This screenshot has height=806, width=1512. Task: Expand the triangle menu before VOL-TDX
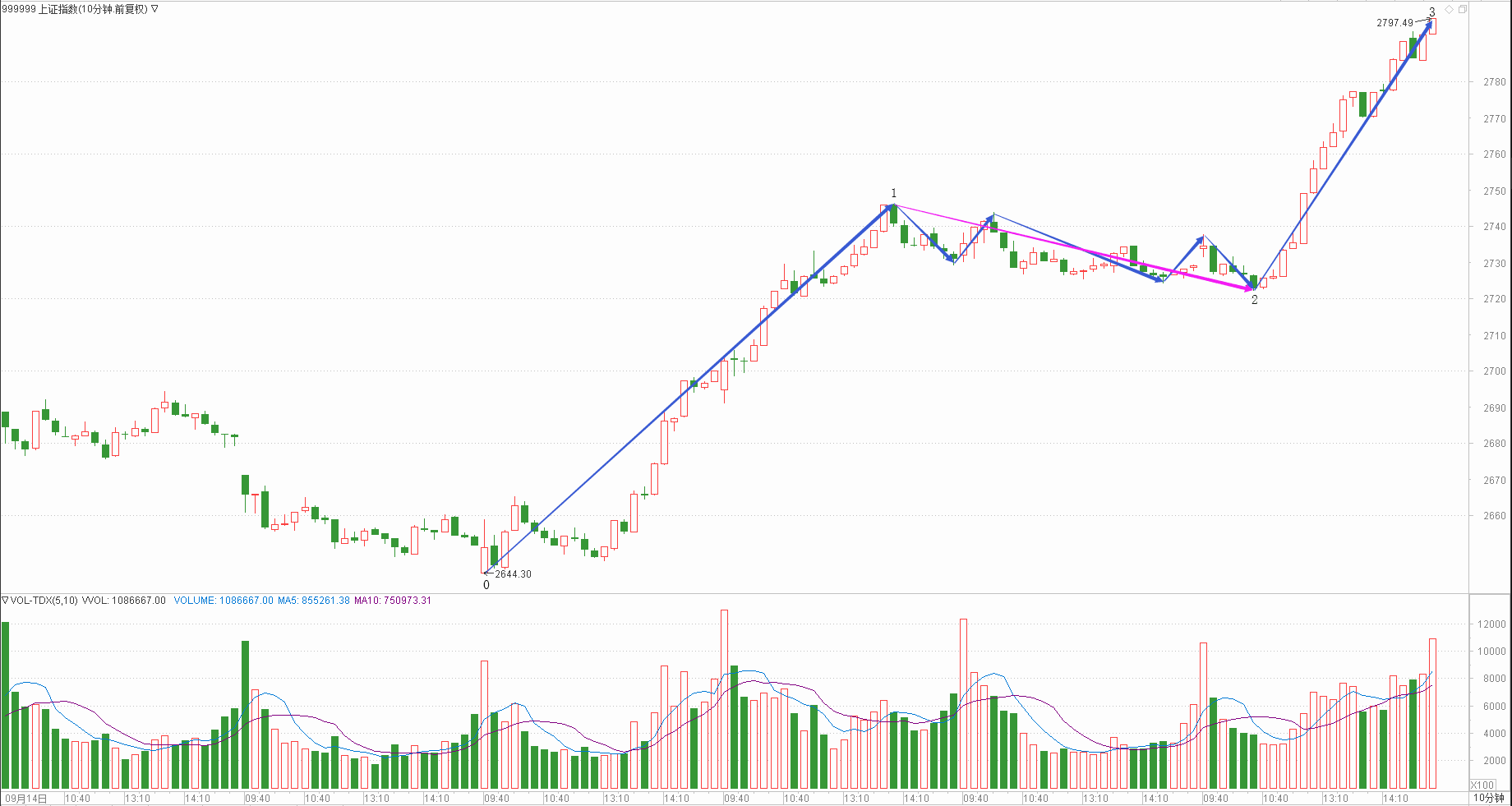(5, 601)
